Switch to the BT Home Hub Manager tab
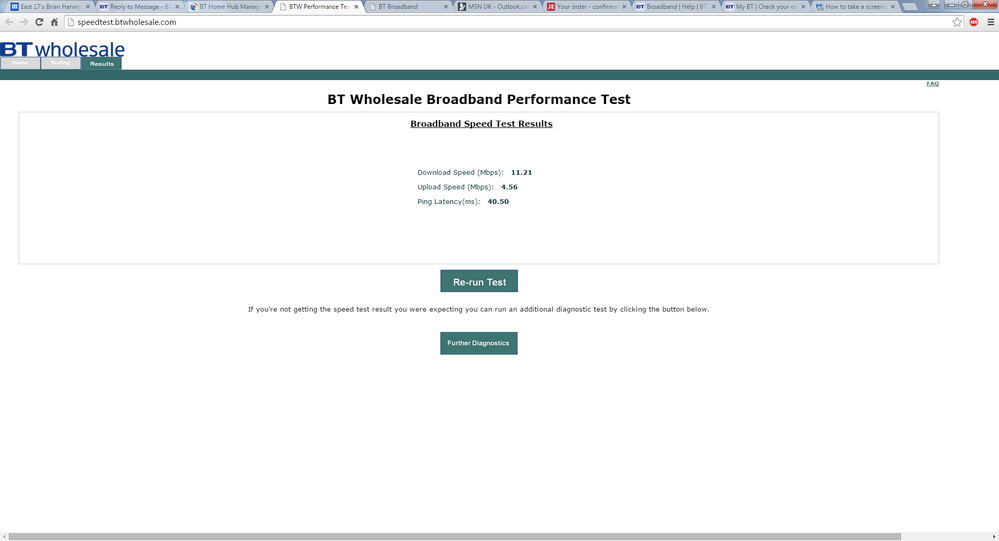 click(229, 6)
